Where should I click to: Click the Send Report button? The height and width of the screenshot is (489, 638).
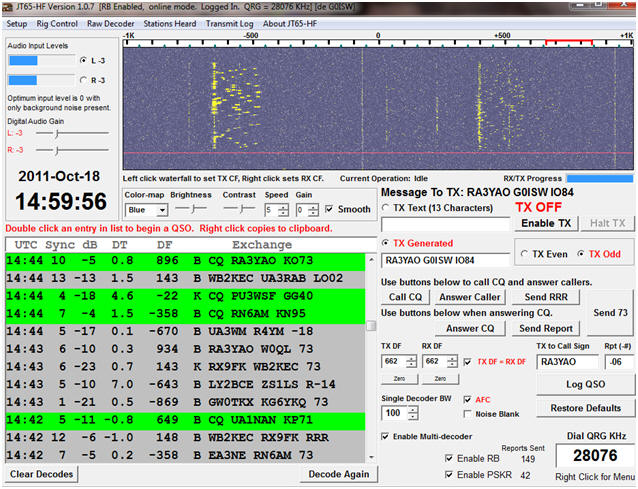[x=546, y=328]
